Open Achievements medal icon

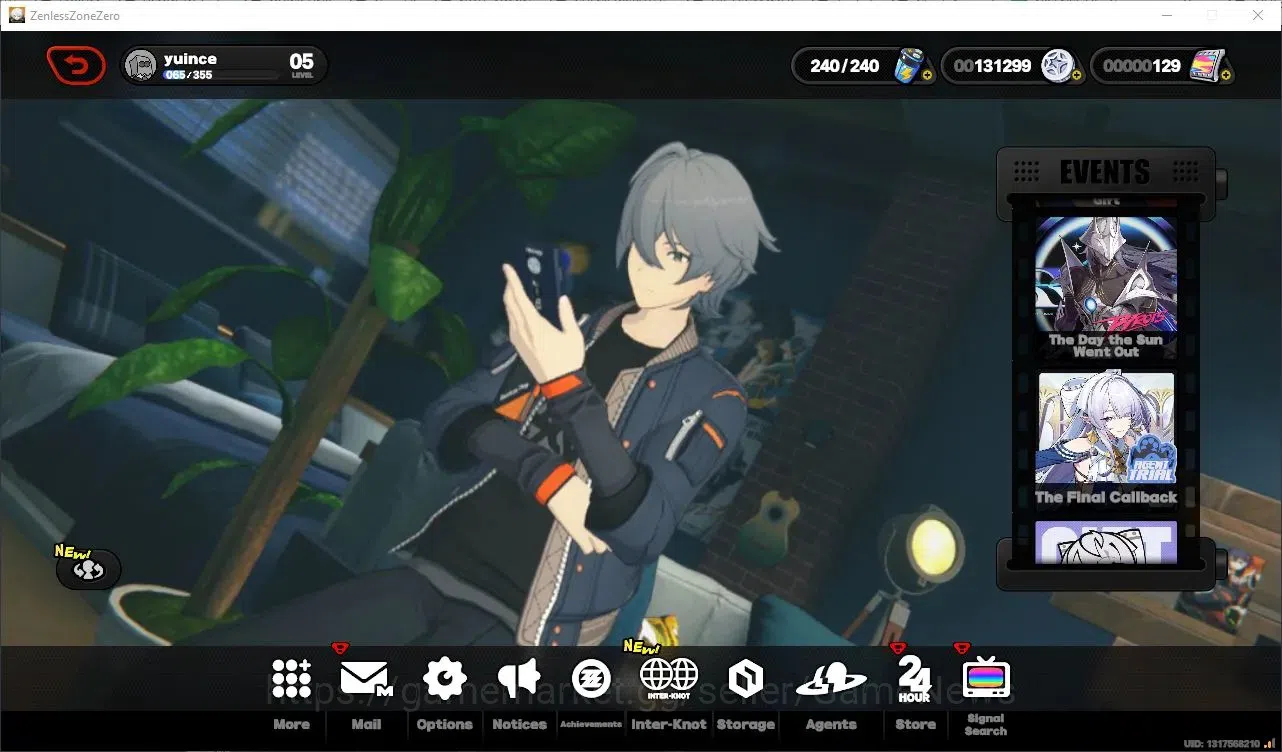point(591,678)
